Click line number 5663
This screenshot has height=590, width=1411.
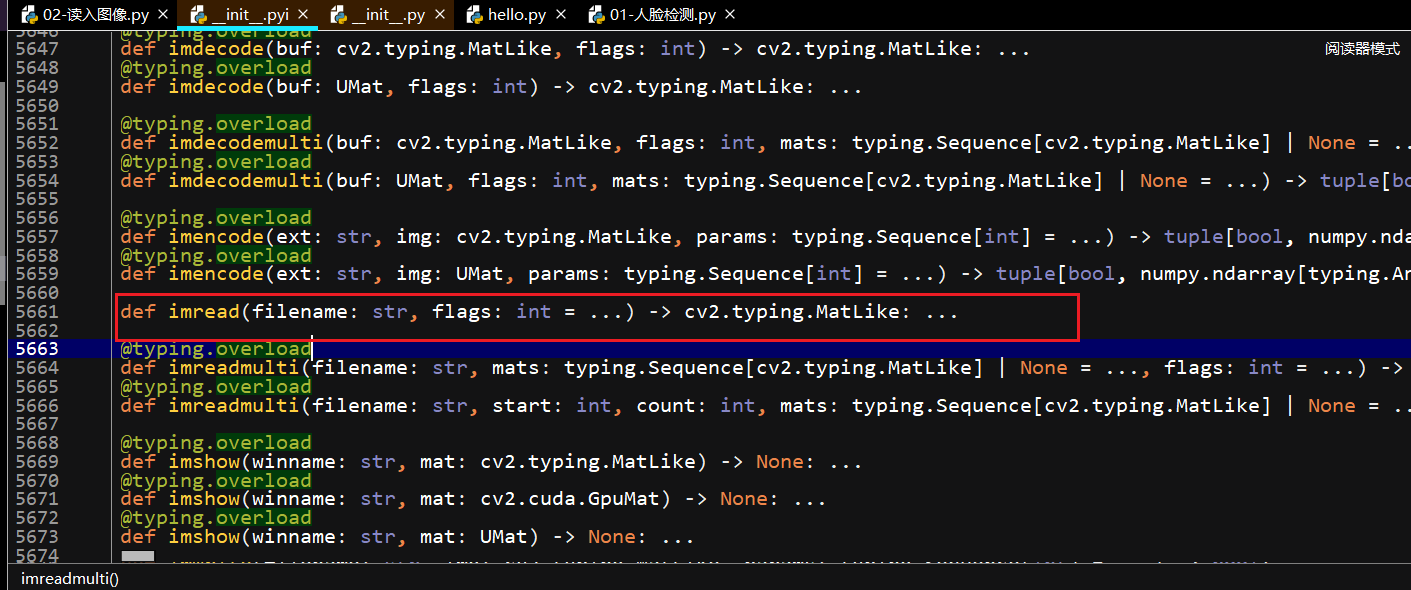pos(37,348)
